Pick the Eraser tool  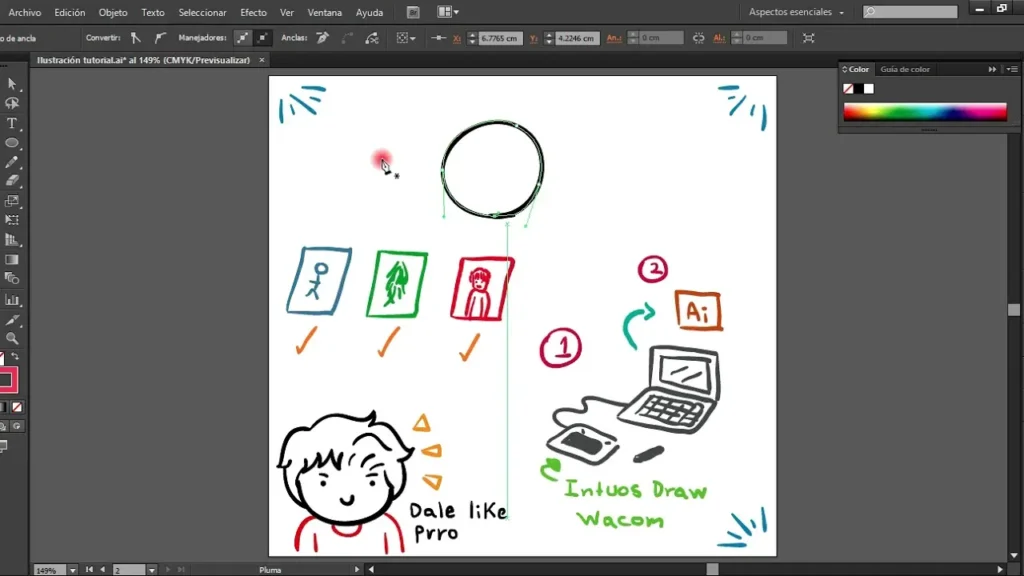pos(12,181)
